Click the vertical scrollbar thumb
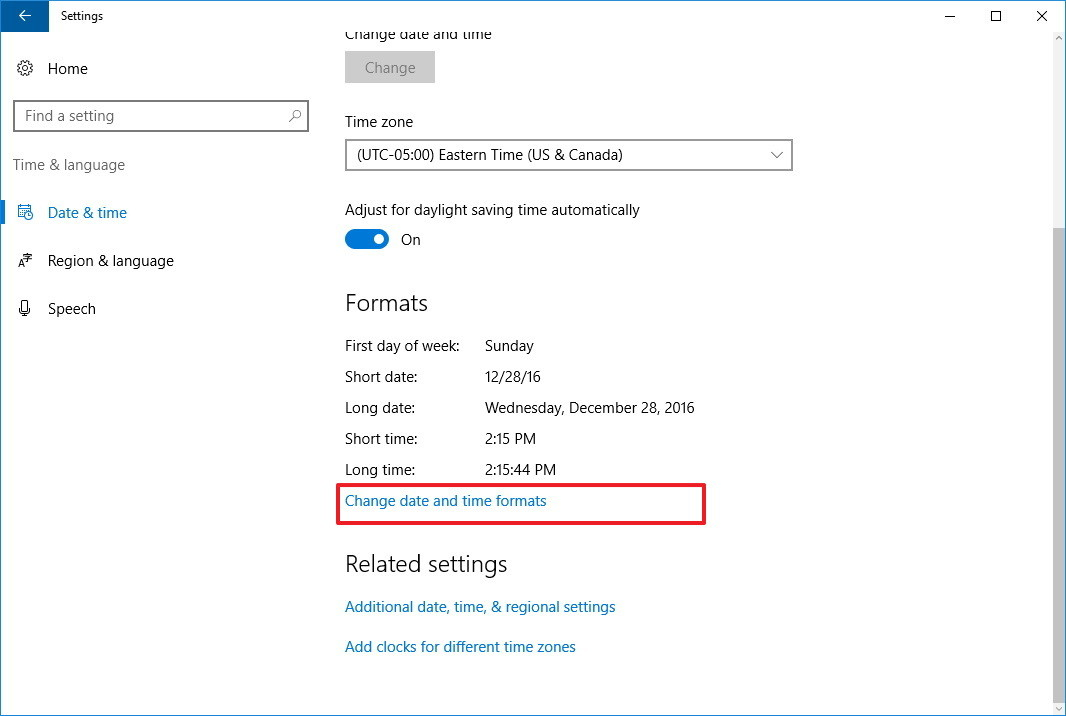1066x716 pixels. (1059, 466)
